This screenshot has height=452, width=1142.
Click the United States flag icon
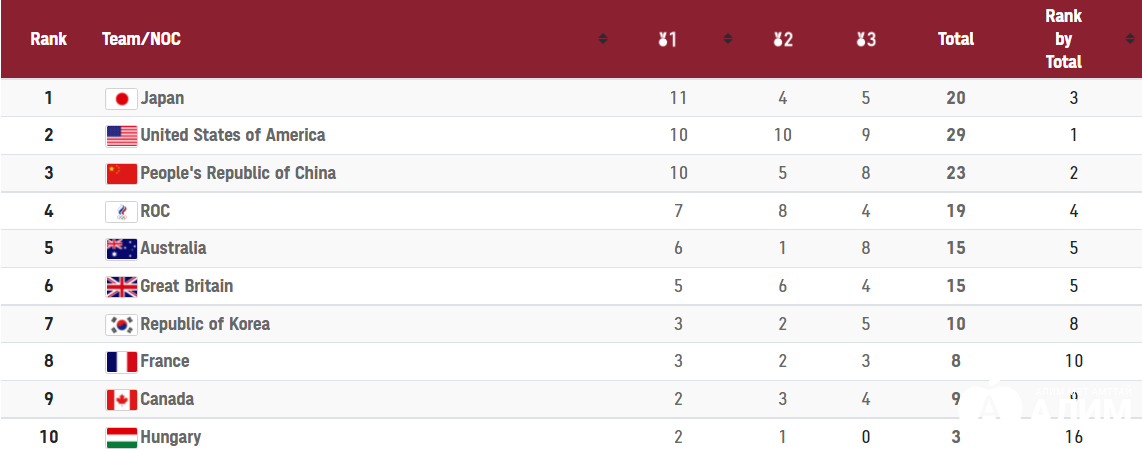[x=122, y=136]
